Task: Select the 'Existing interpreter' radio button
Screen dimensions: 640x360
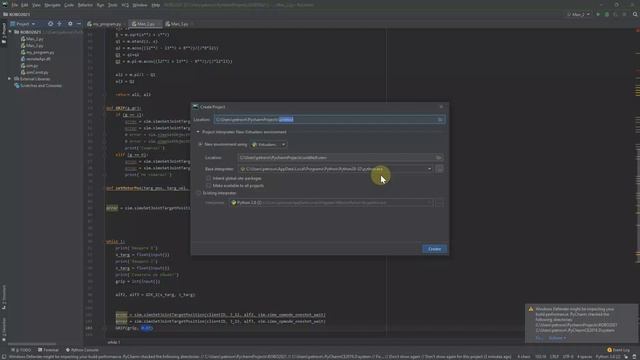Action: (199, 193)
